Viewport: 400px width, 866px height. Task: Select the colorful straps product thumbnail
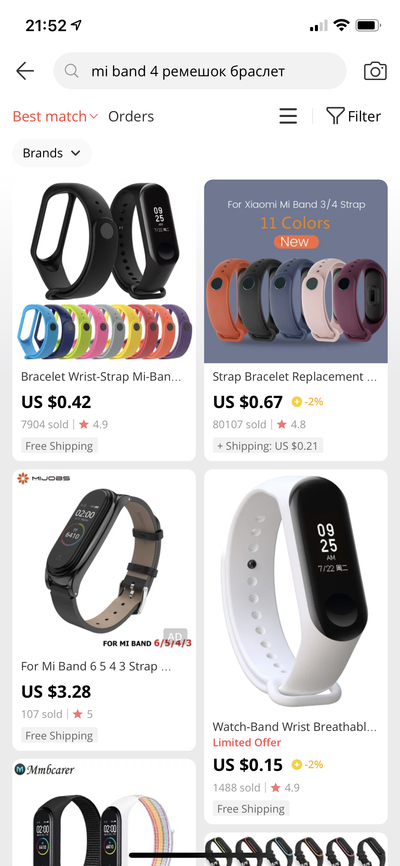pyautogui.click(x=104, y=271)
